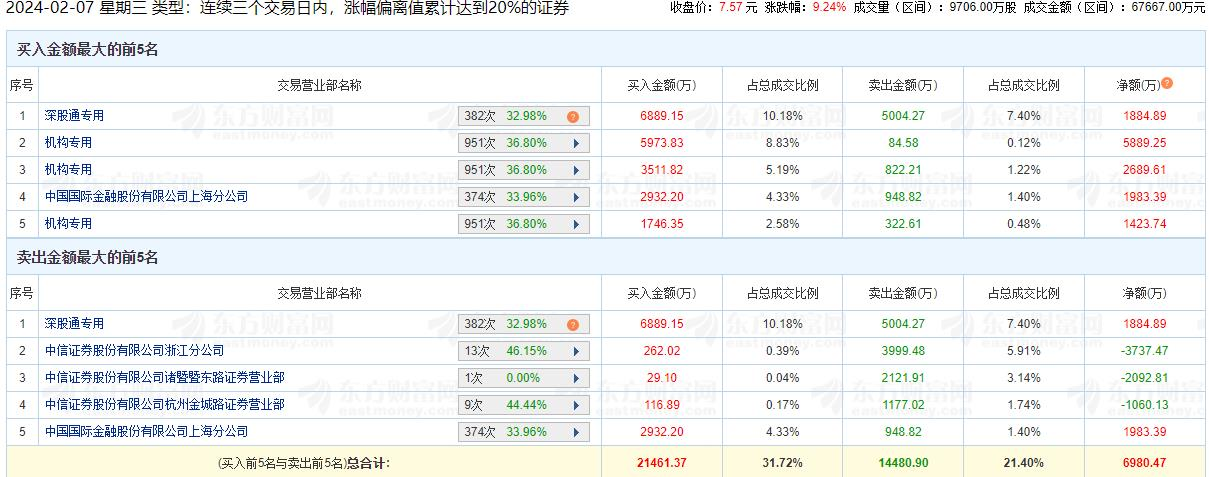Image resolution: width=1209 pixels, height=477 pixels.
Task: Select buy amount cell 116.89
Action: [x=662, y=405]
